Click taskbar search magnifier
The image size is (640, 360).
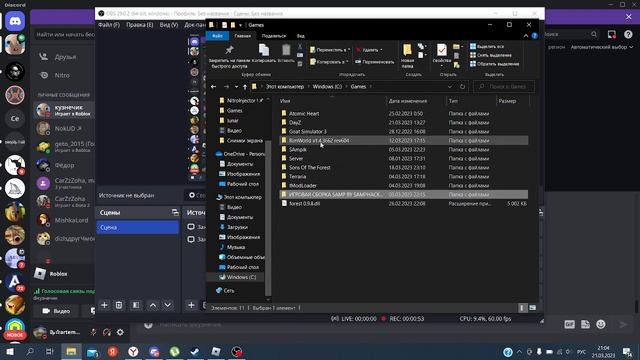click(x=30, y=351)
